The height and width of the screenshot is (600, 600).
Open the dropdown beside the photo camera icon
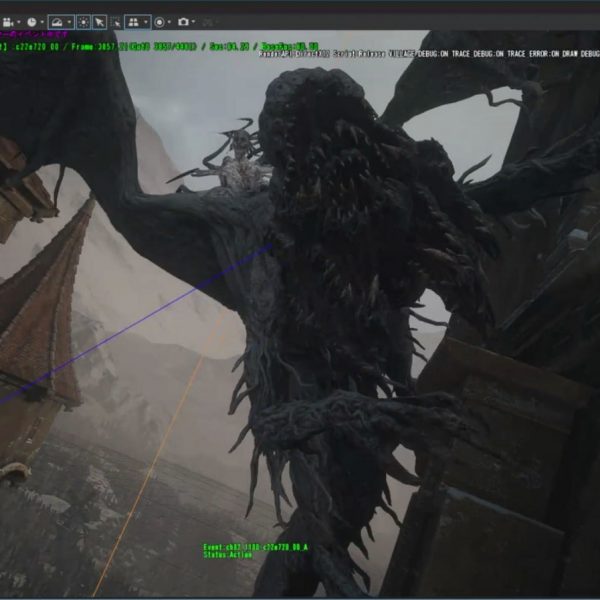click(194, 22)
